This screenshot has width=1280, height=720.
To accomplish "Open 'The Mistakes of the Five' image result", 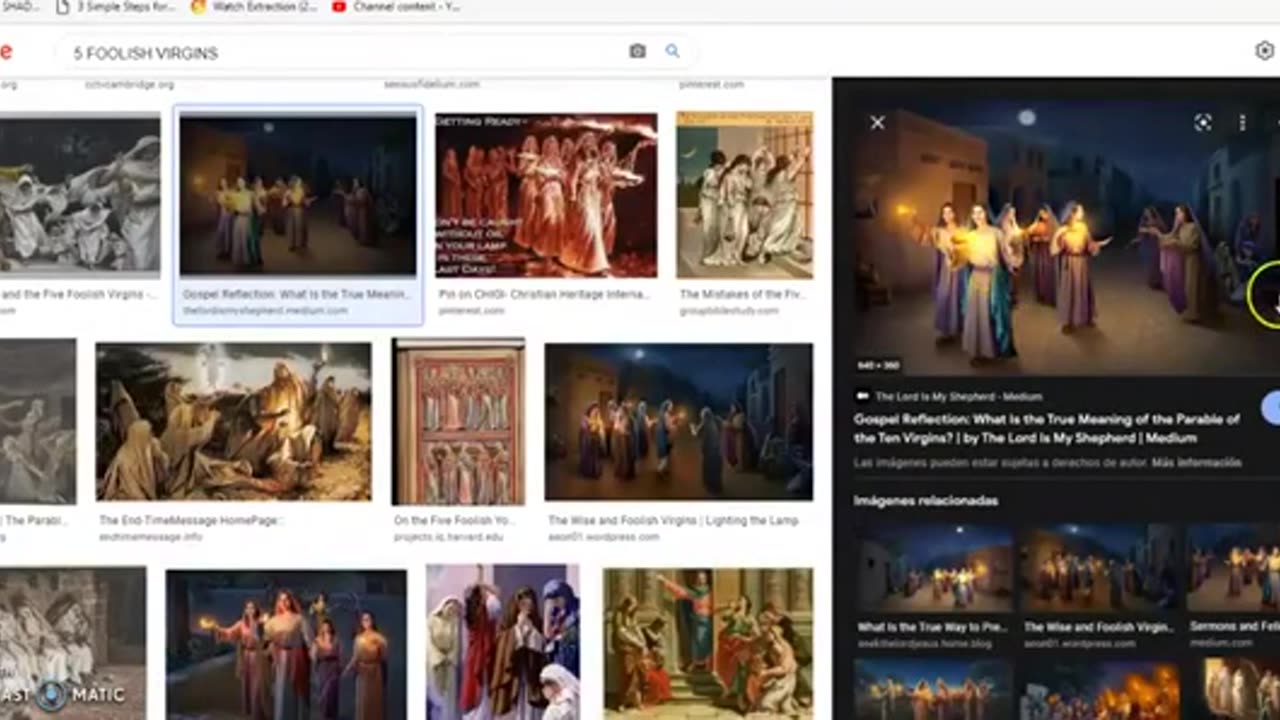I will click(x=745, y=195).
